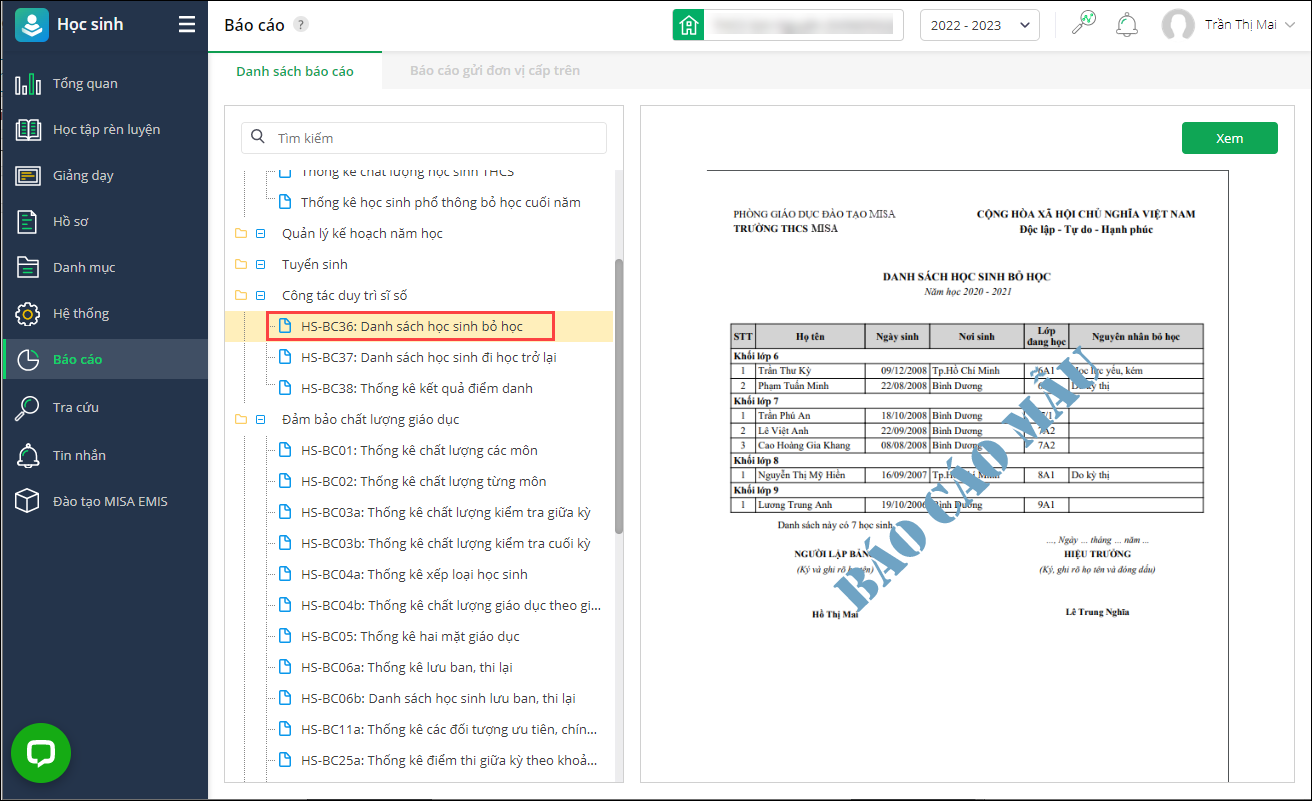
Task: Go to Tổng quan in sidebar
Action: pyautogui.click(x=105, y=83)
